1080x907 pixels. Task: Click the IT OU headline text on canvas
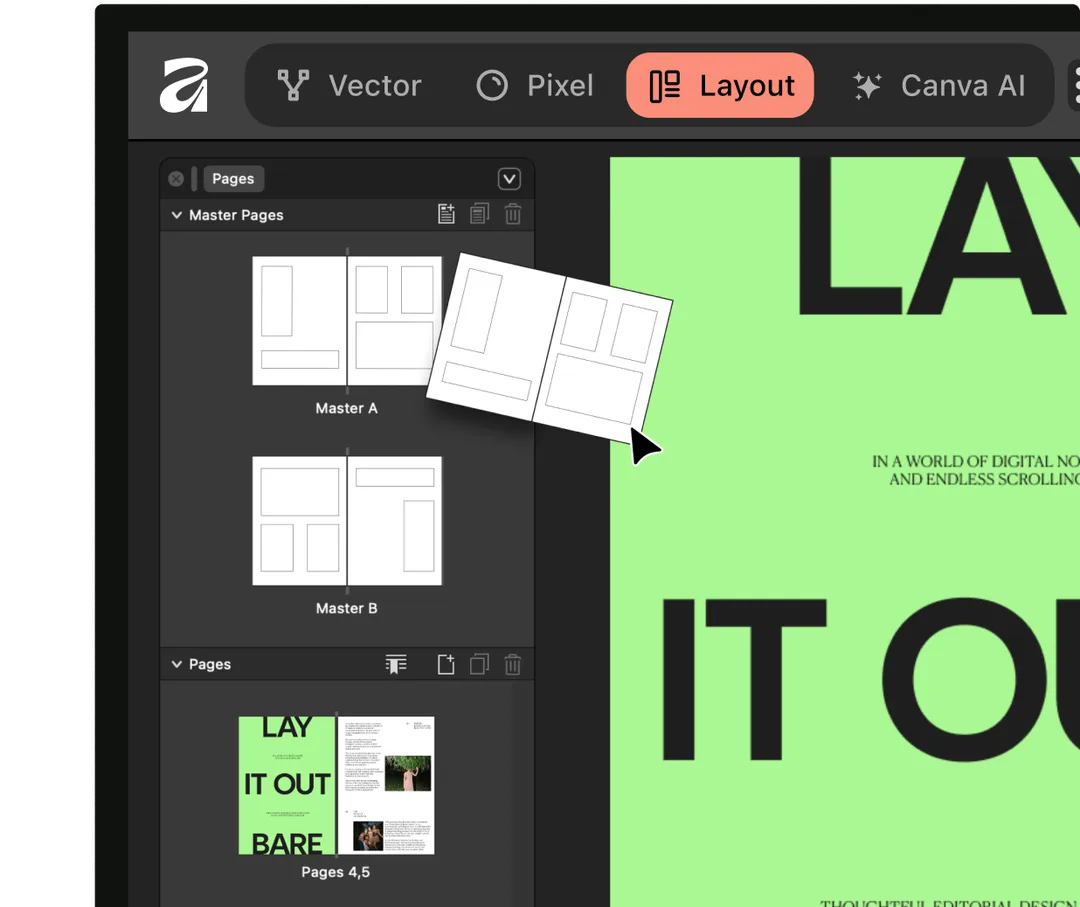coord(870,680)
